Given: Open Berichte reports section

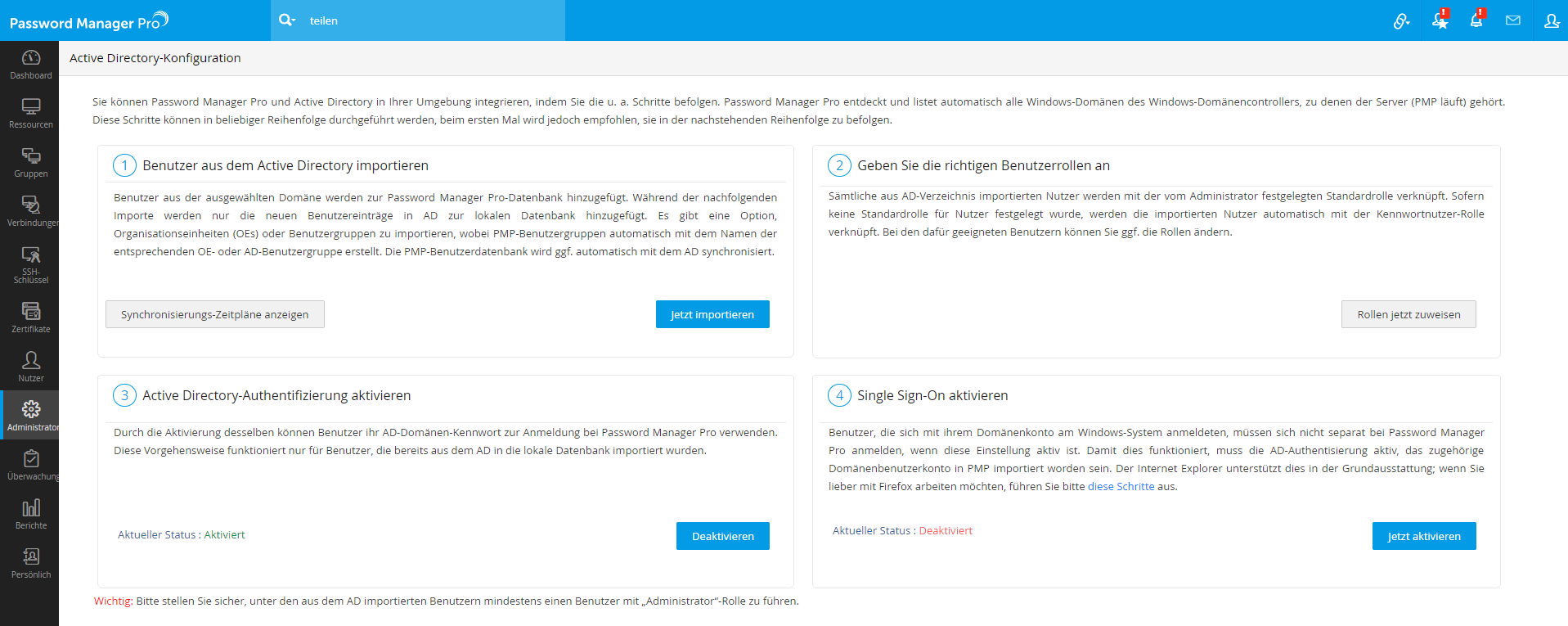Looking at the screenshot, I should click(31, 514).
